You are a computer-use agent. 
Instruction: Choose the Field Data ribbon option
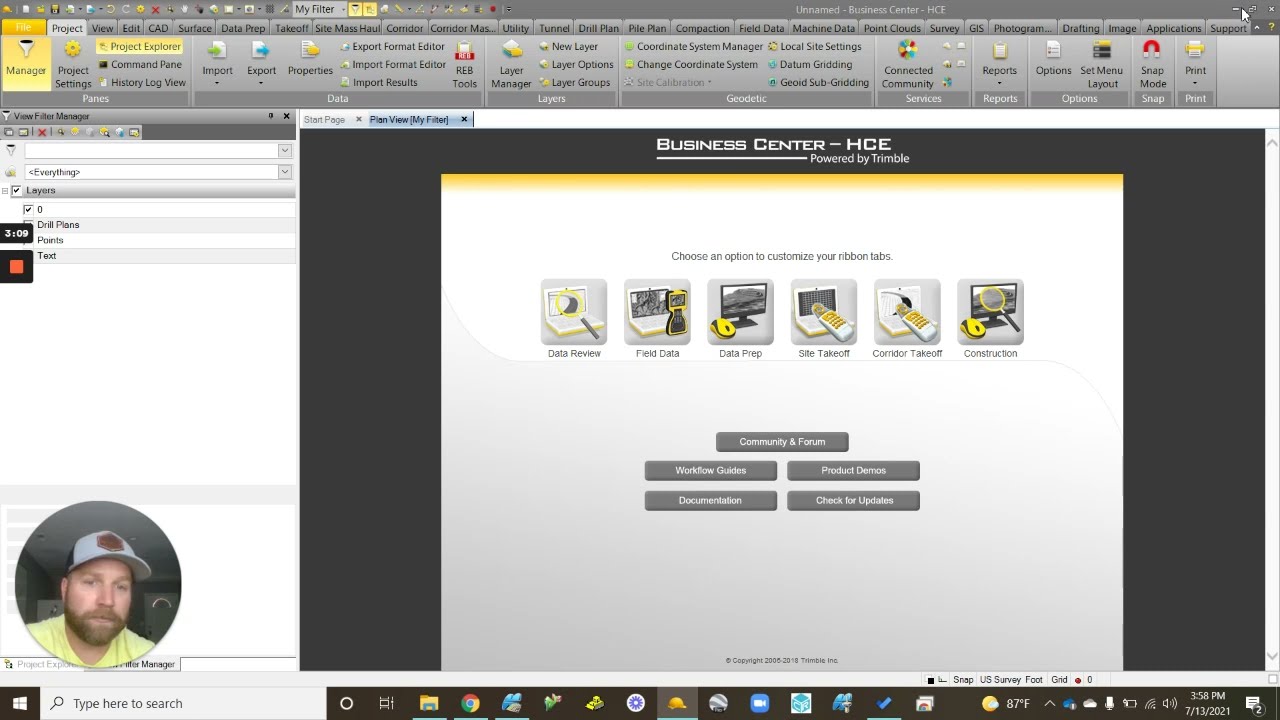tap(657, 319)
